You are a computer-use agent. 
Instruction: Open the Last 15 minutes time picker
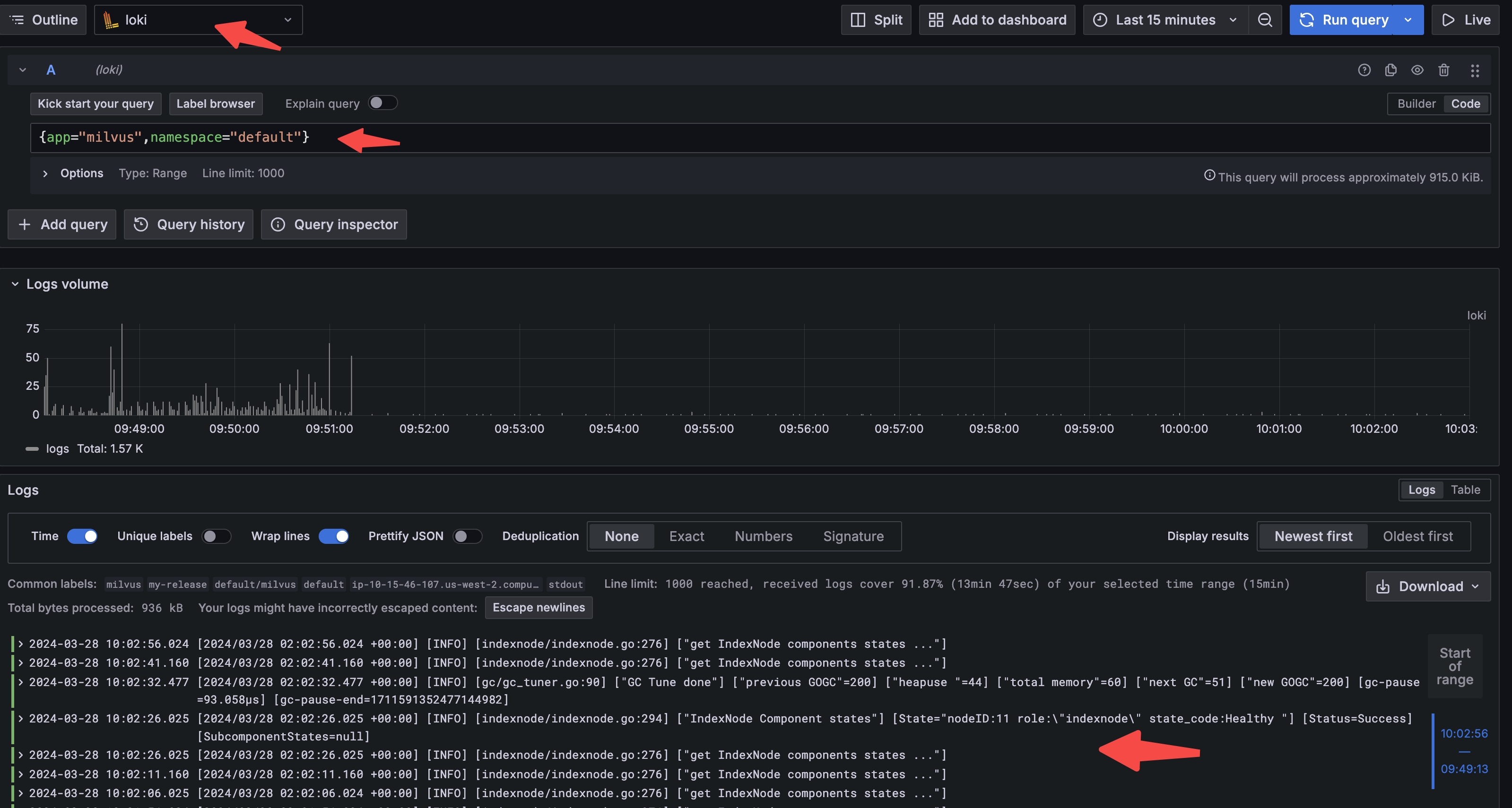tap(1165, 19)
